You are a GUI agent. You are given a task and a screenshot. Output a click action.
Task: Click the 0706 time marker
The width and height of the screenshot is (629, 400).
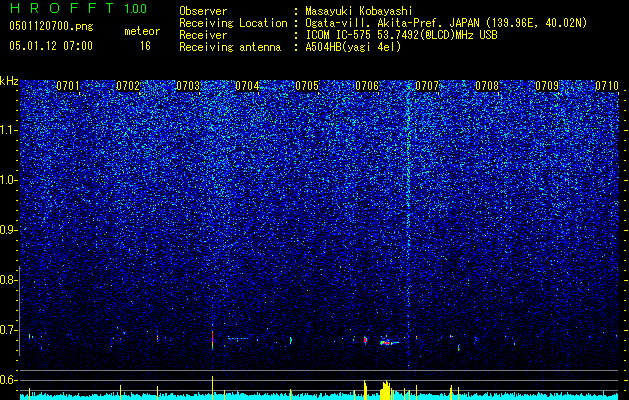(367, 86)
